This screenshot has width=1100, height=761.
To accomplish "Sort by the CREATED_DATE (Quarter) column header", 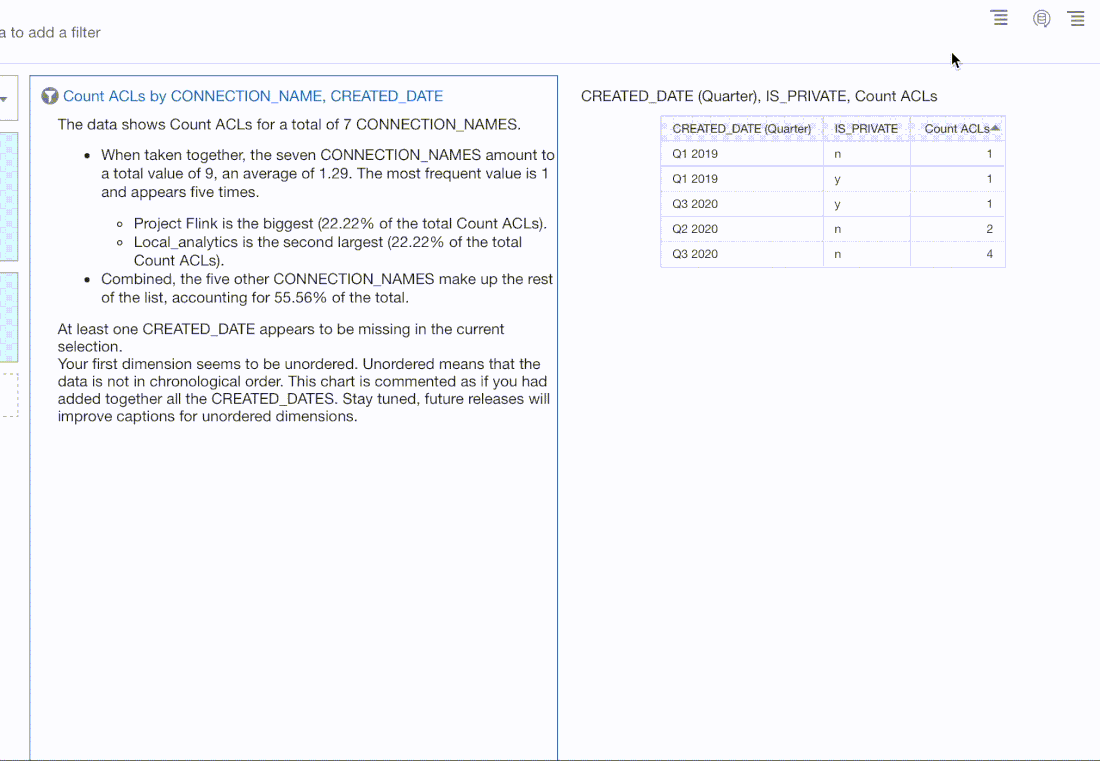I will click(742, 128).
